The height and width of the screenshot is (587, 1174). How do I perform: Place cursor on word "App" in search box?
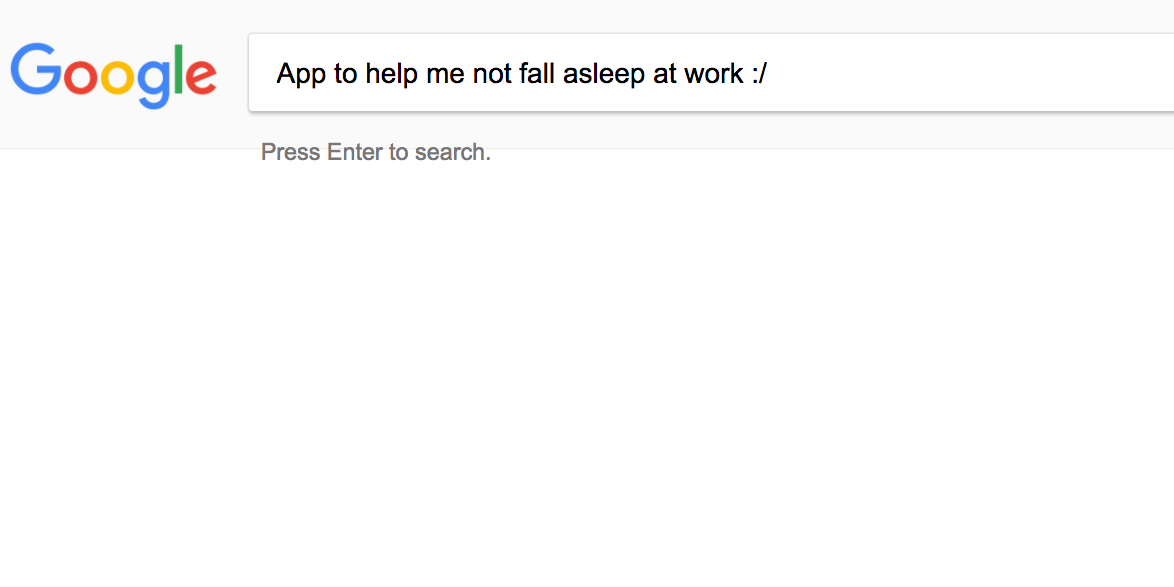[301, 75]
